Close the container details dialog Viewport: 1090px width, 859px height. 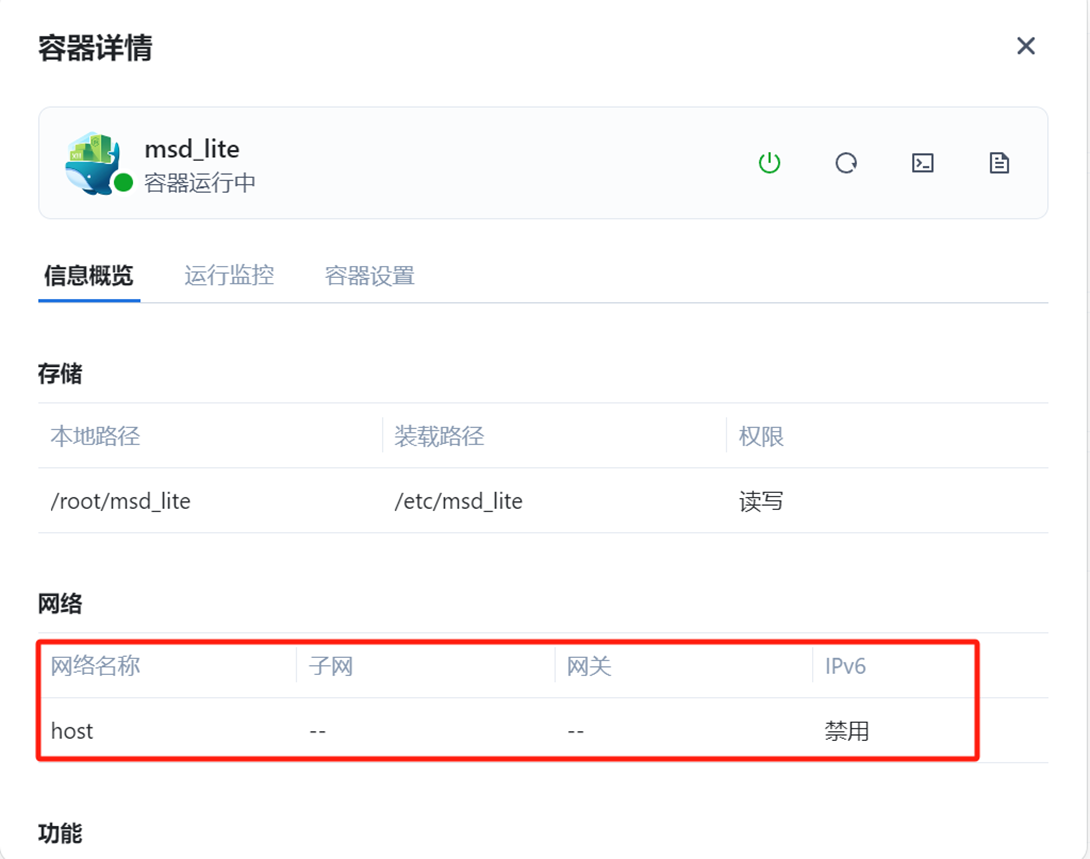(x=1025, y=46)
